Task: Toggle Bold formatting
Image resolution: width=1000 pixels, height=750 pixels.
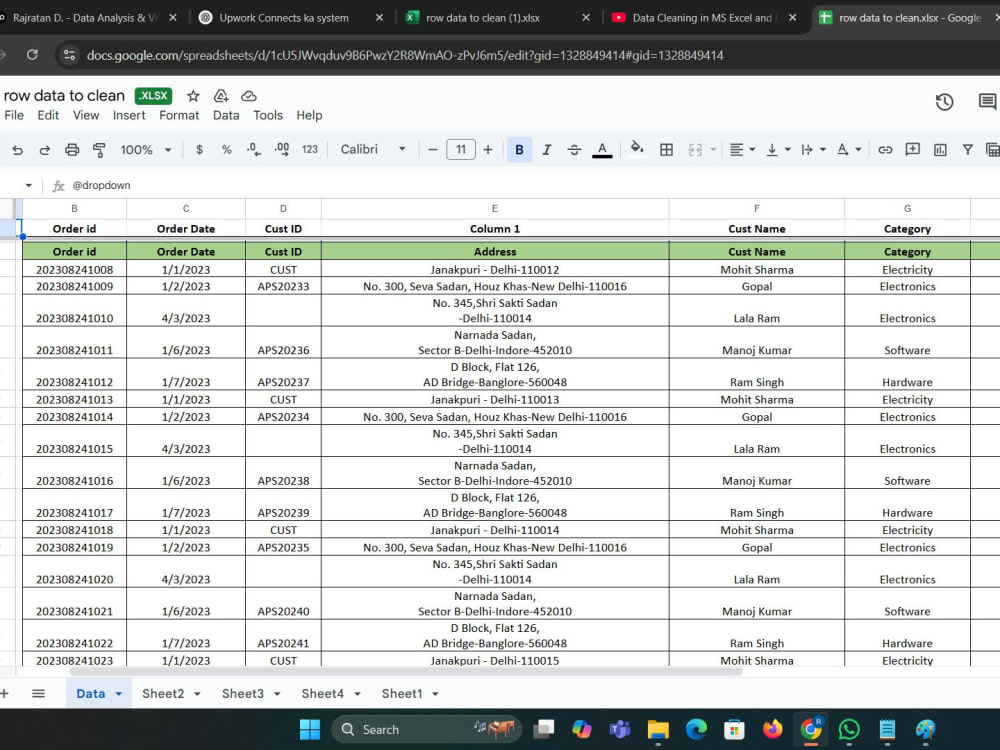Action: point(519,150)
